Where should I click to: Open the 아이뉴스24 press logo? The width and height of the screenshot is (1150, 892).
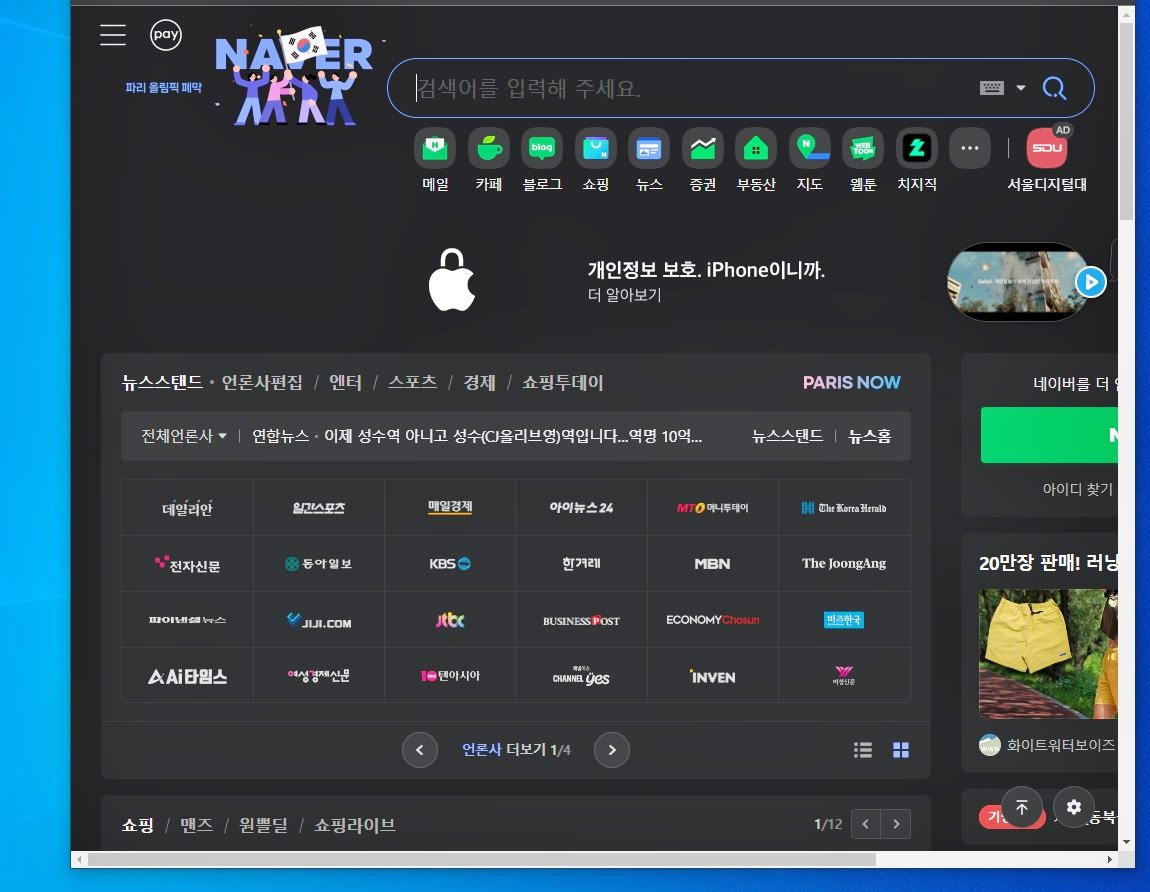pyautogui.click(x=581, y=508)
